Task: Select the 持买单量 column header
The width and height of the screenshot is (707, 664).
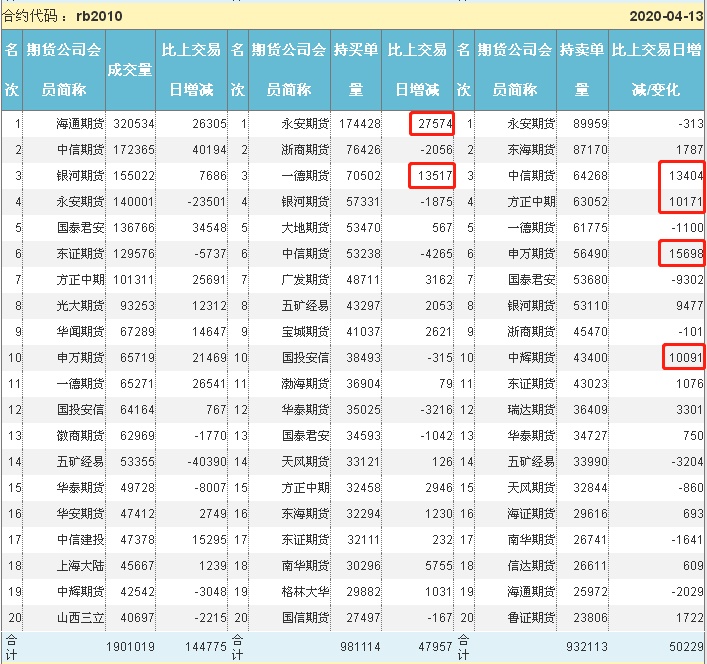Action: pyautogui.click(x=356, y=69)
